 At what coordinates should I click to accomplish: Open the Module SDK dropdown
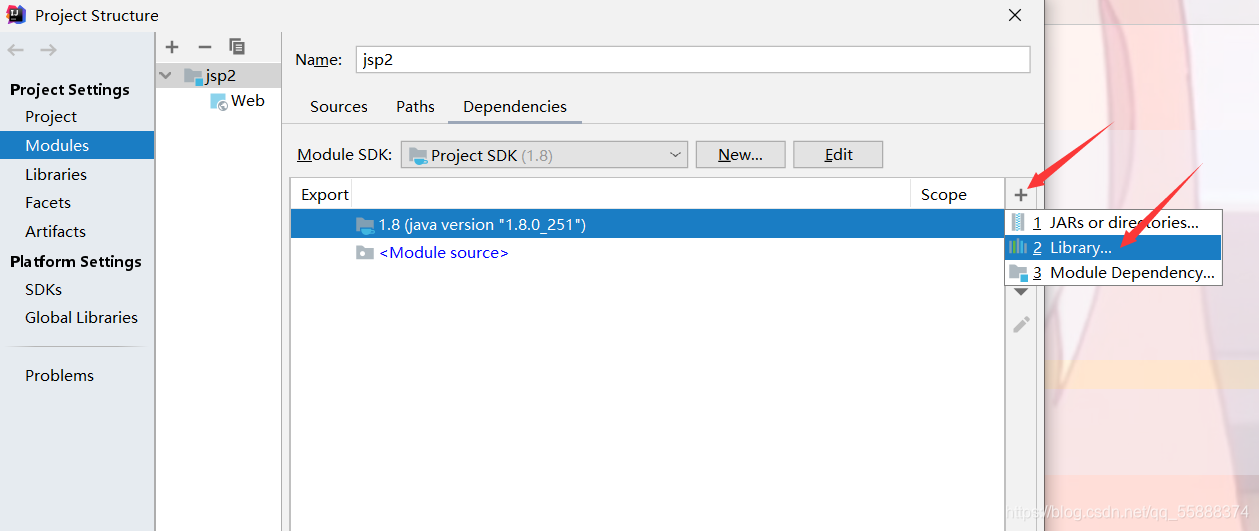pyautogui.click(x=544, y=155)
